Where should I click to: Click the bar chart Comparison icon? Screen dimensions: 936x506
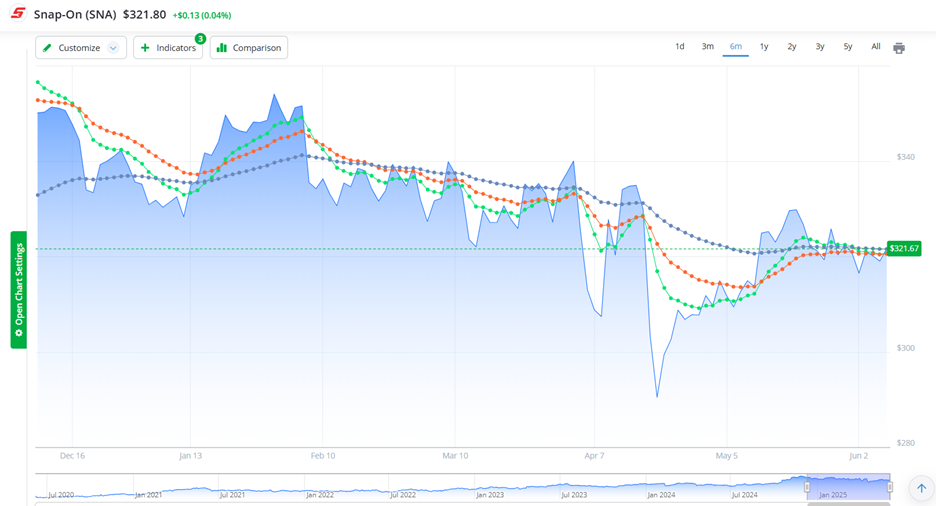[222, 48]
